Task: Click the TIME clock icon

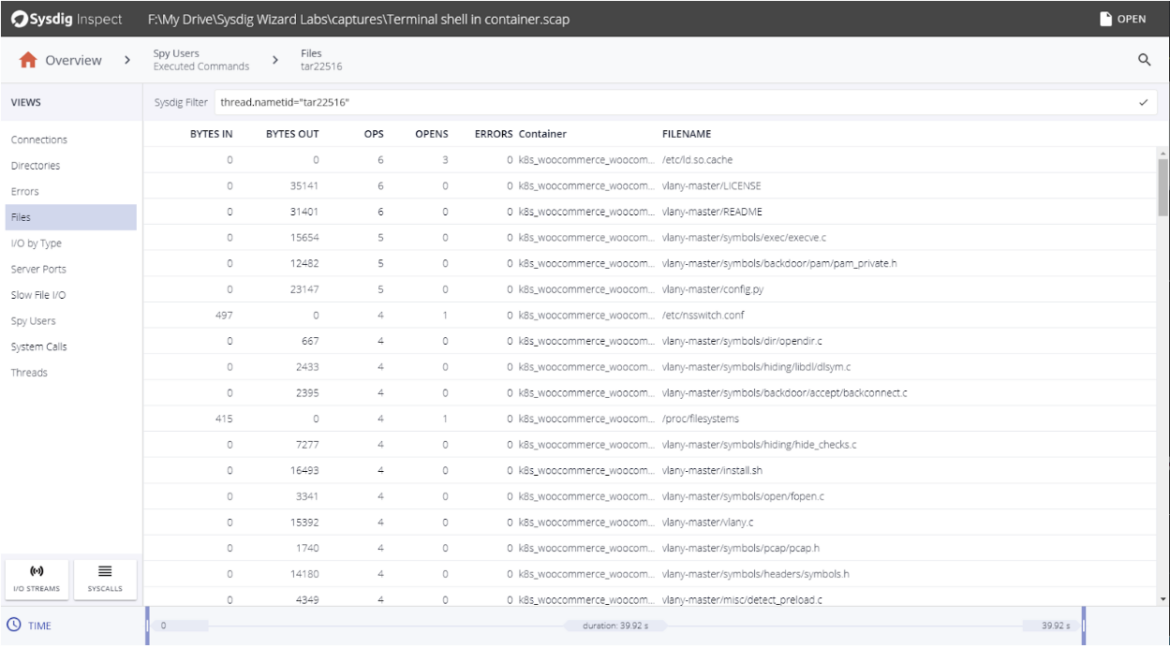Action: click(x=13, y=625)
